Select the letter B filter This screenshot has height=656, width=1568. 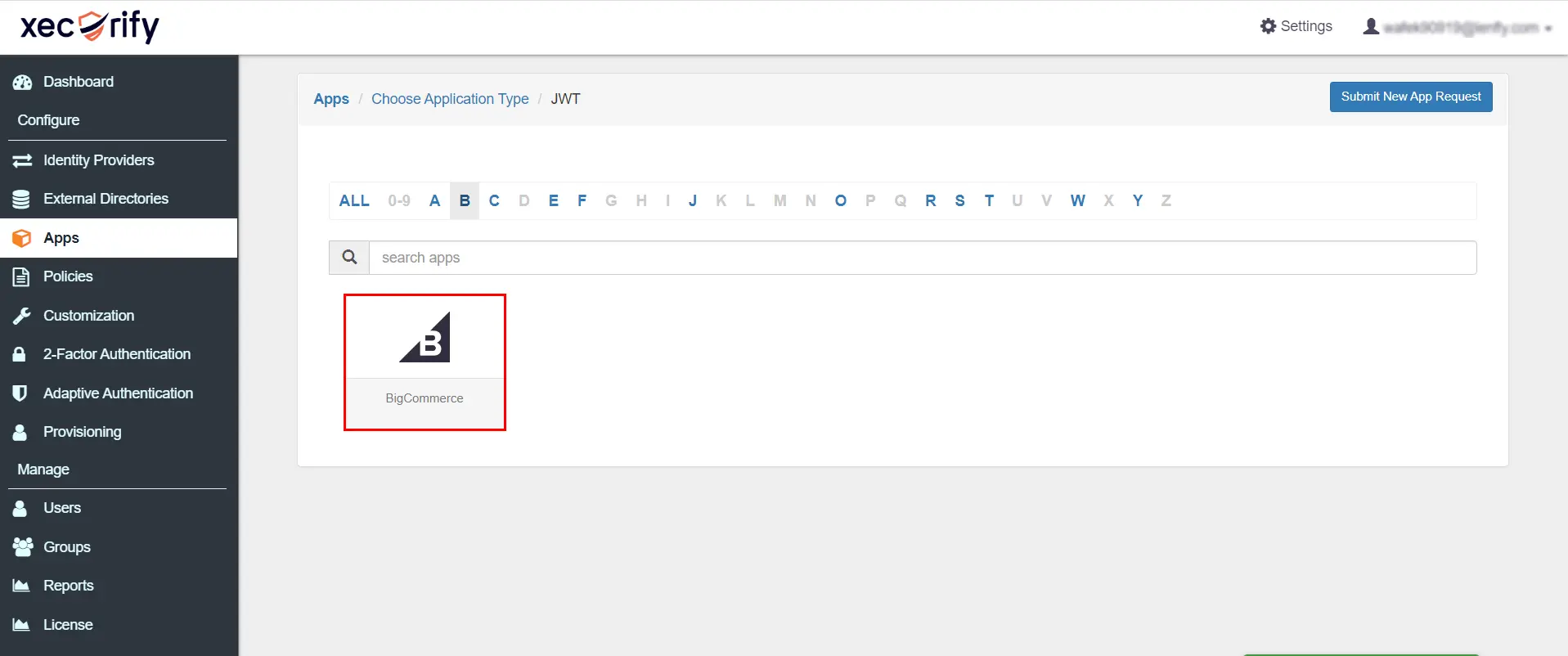[x=465, y=200]
